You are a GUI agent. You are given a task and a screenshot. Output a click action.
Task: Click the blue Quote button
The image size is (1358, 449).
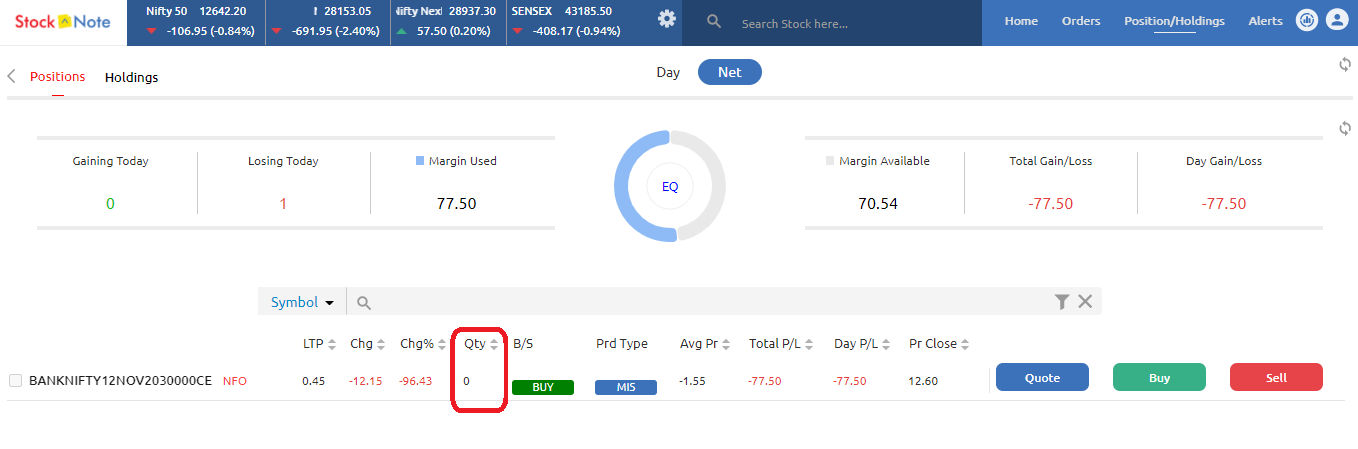(x=1042, y=378)
